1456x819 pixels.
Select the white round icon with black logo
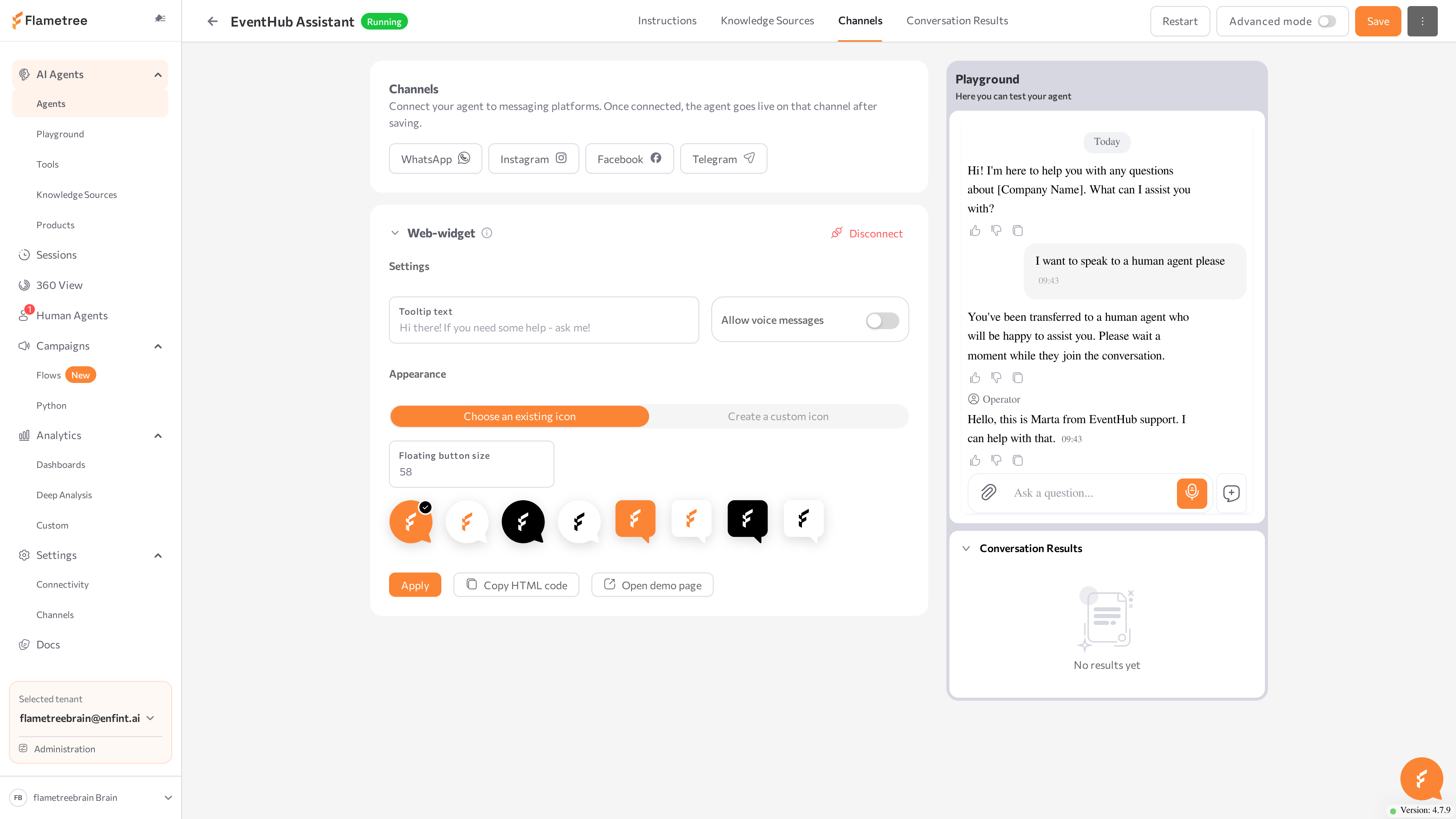579,521
